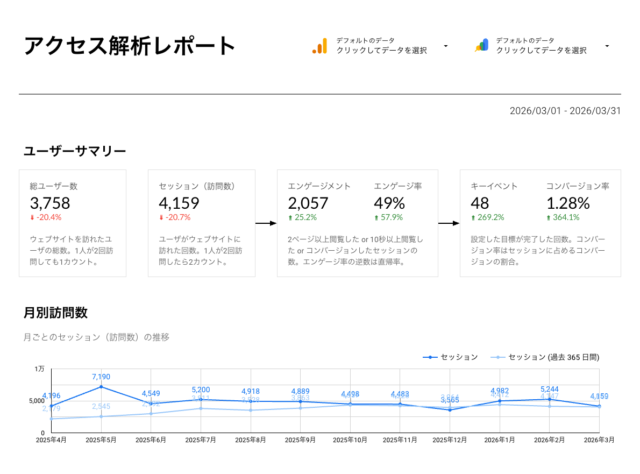Click the 2026年3月 axis label

click(x=599, y=440)
